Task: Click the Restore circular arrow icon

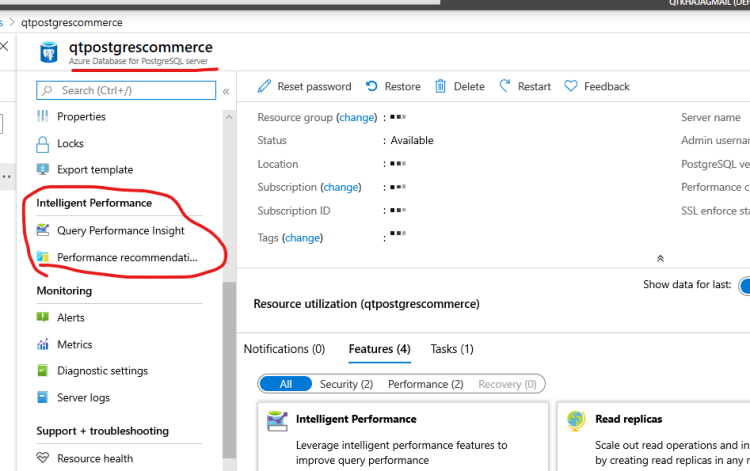Action: (x=372, y=86)
